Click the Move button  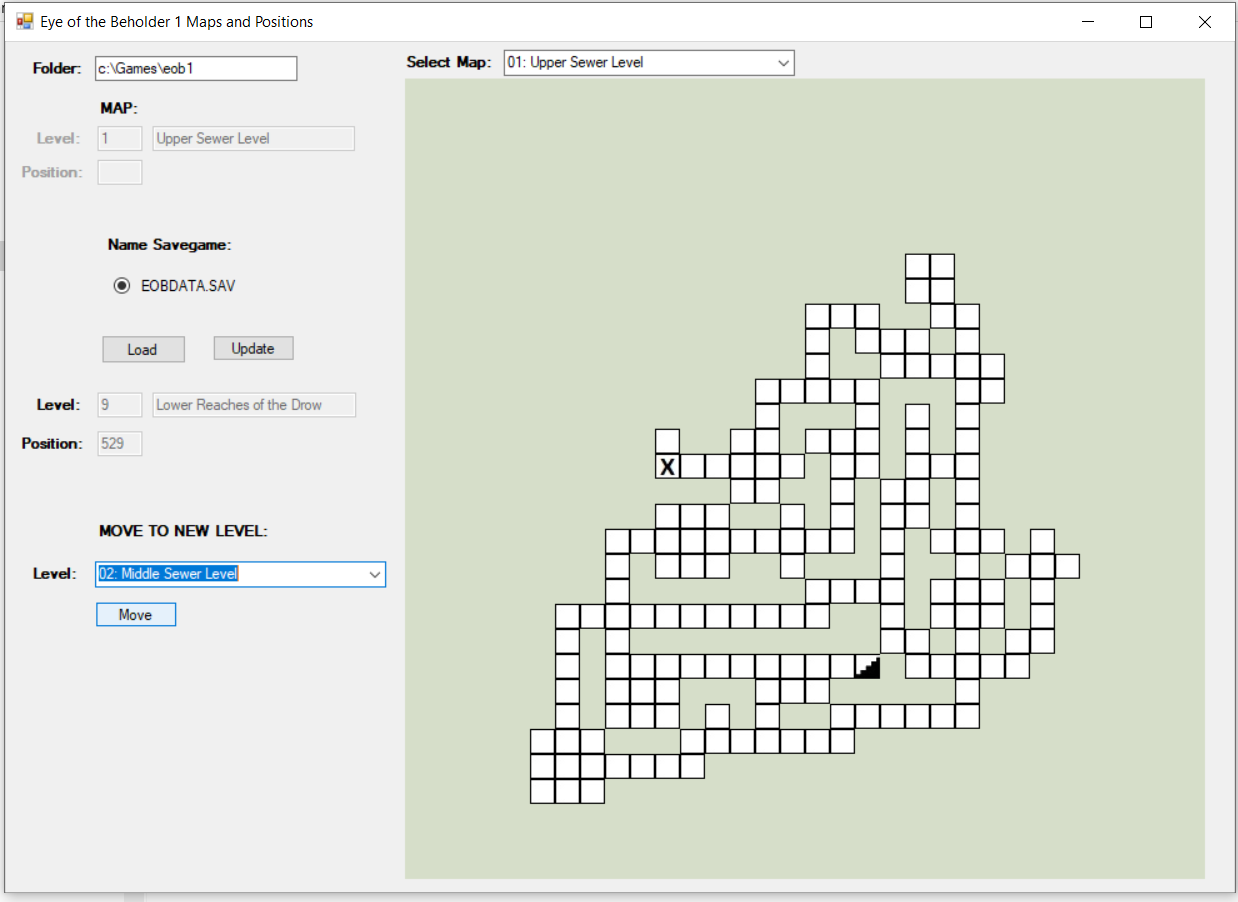click(x=136, y=614)
